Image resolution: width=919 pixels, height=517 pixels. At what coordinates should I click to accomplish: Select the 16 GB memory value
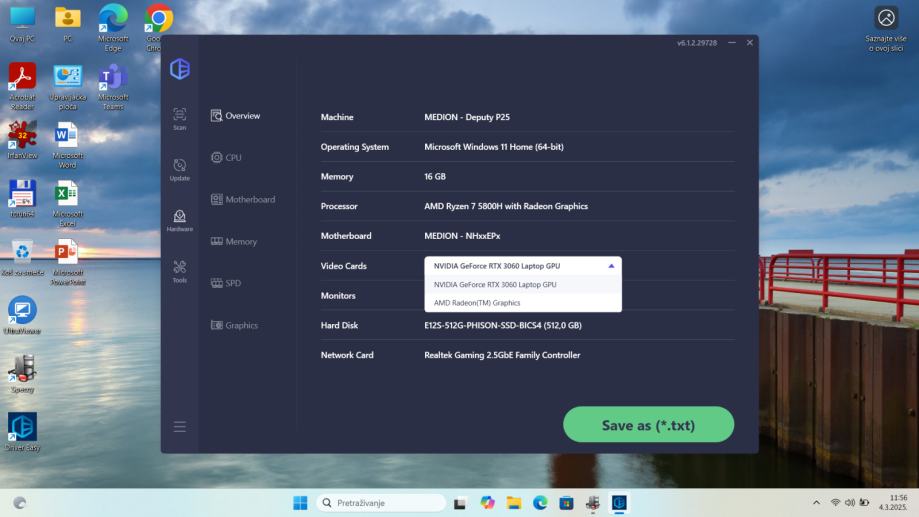(x=435, y=176)
